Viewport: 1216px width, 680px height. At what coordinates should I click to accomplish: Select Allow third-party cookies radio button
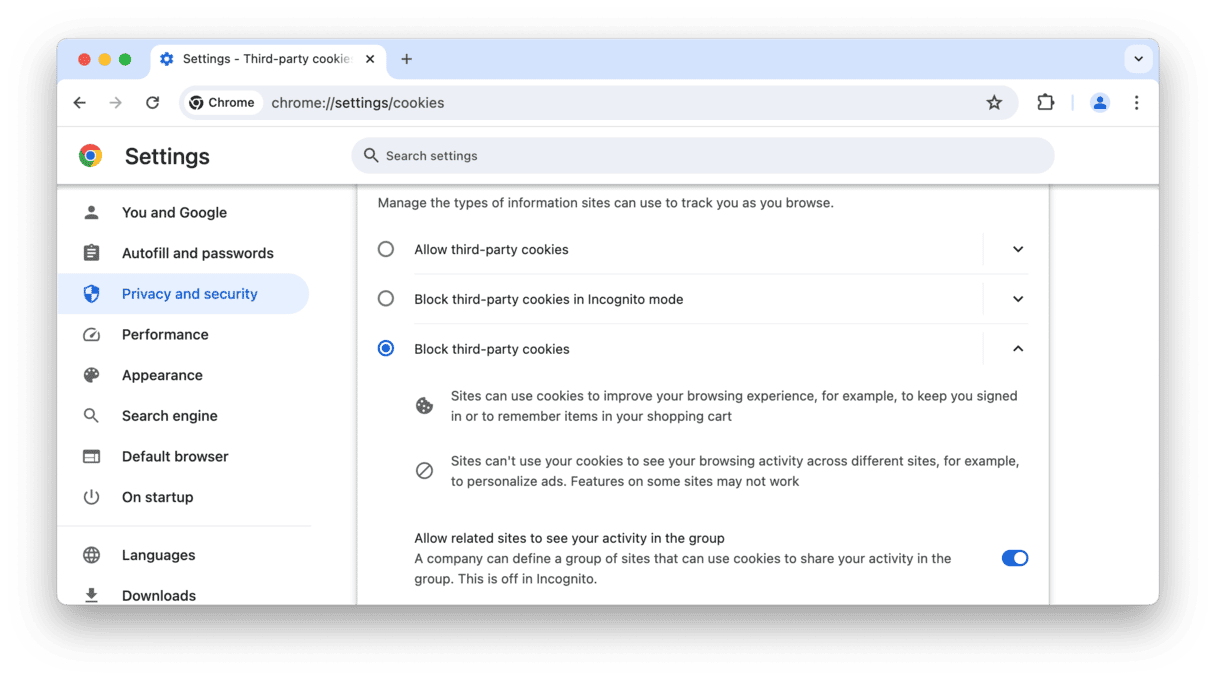(386, 249)
